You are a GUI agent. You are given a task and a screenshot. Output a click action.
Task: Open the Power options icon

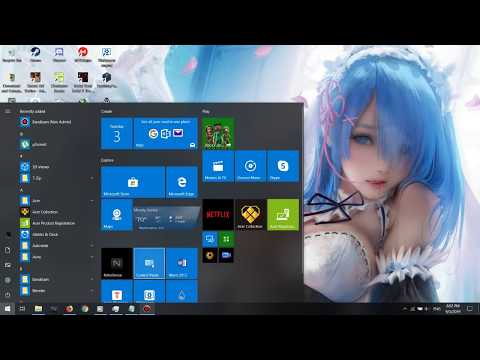[x=8, y=295]
